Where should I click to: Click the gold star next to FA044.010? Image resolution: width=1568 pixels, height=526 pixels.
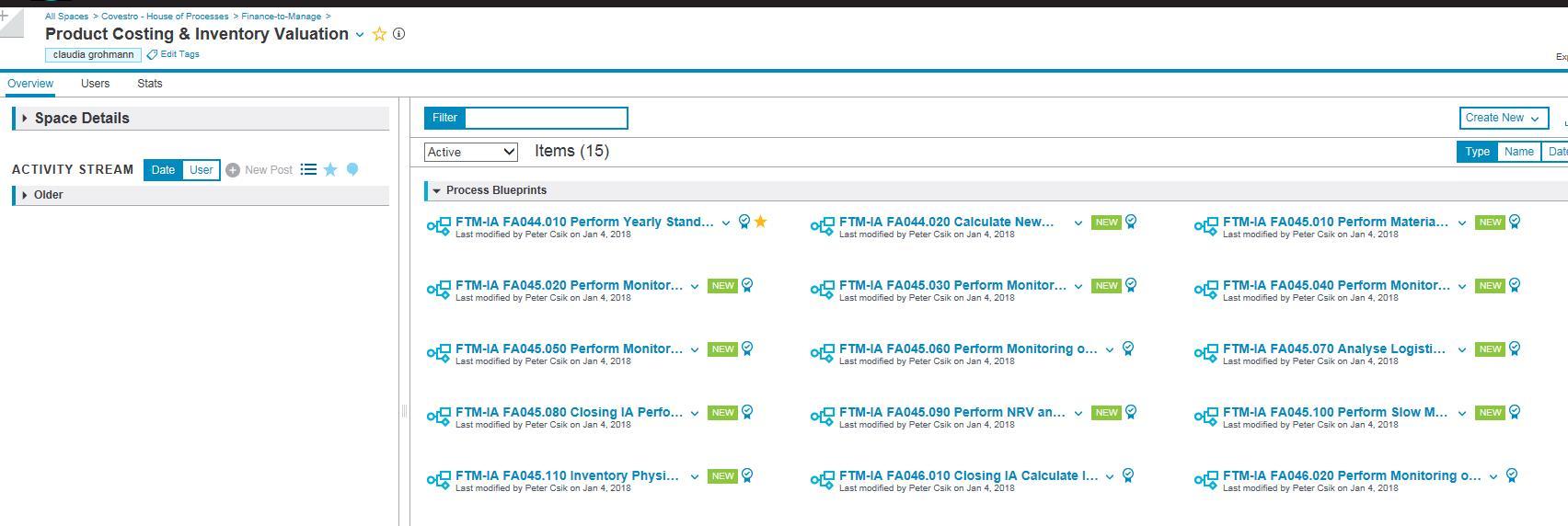(x=761, y=222)
